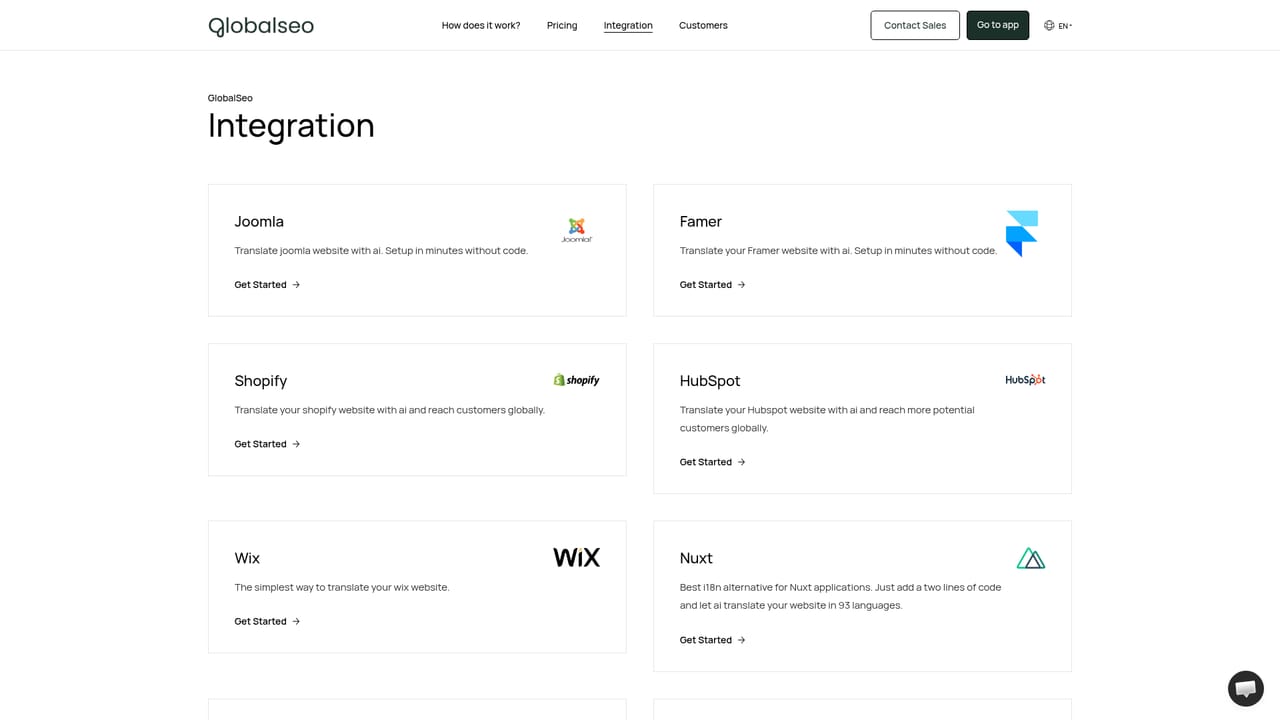The width and height of the screenshot is (1280, 720).
Task: Click the GlobalSeo breadcrumb text
Action: tap(230, 98)
